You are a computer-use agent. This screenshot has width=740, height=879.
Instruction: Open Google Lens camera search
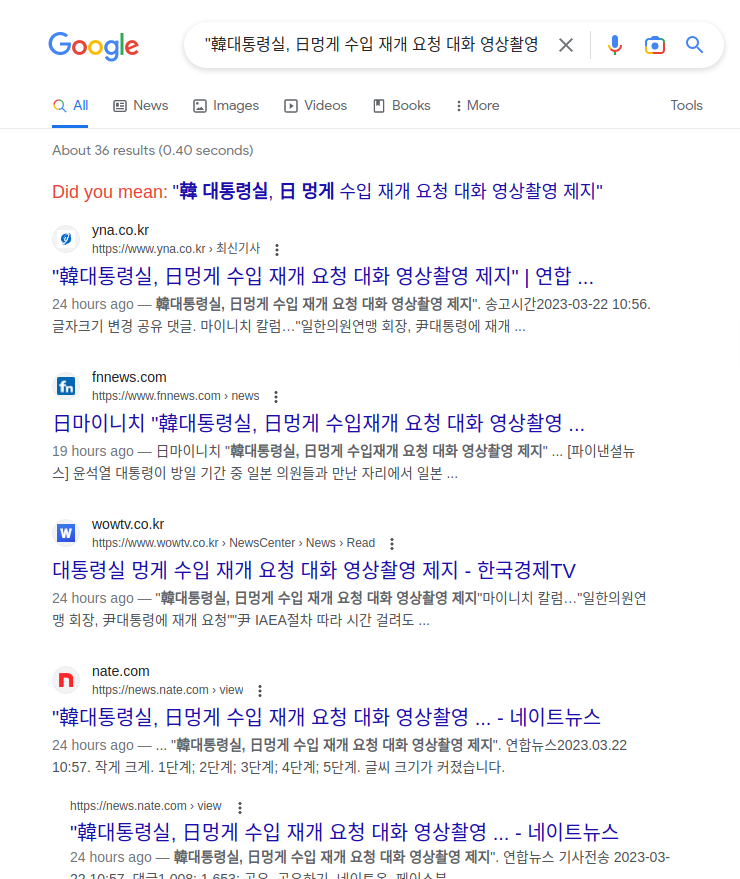pyautogui.click(x=655, y=45)
